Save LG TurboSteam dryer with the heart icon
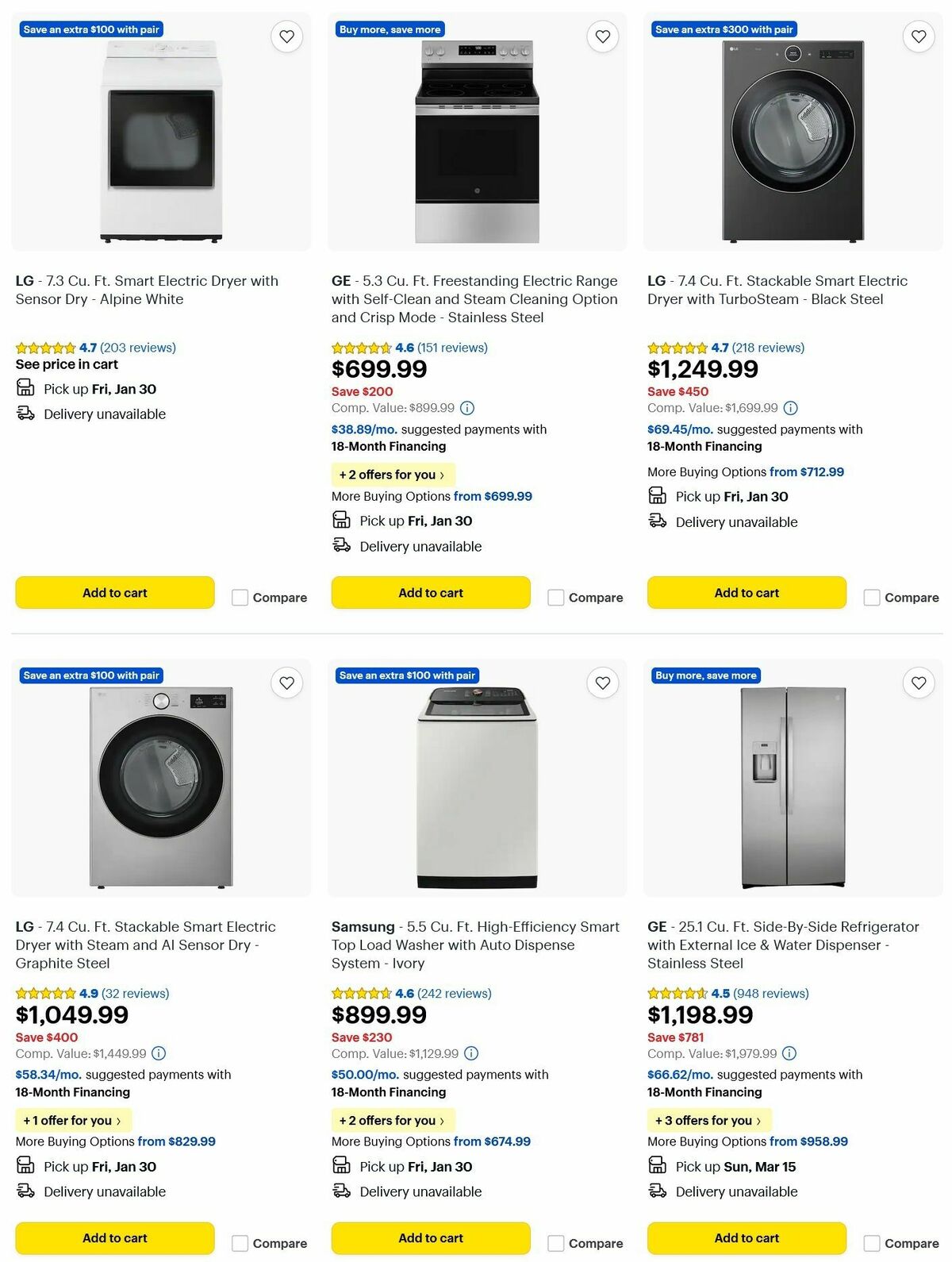The image size is (952, 1262). tap(918, 36)
